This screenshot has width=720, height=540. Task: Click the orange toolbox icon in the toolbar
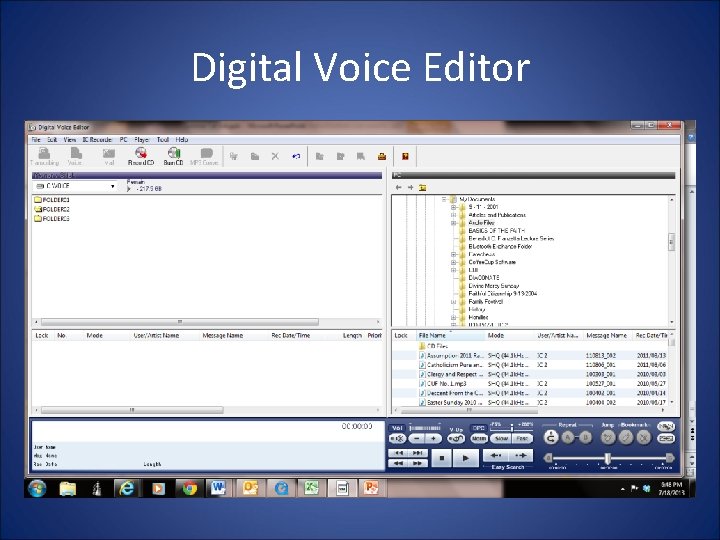point(382,157)
